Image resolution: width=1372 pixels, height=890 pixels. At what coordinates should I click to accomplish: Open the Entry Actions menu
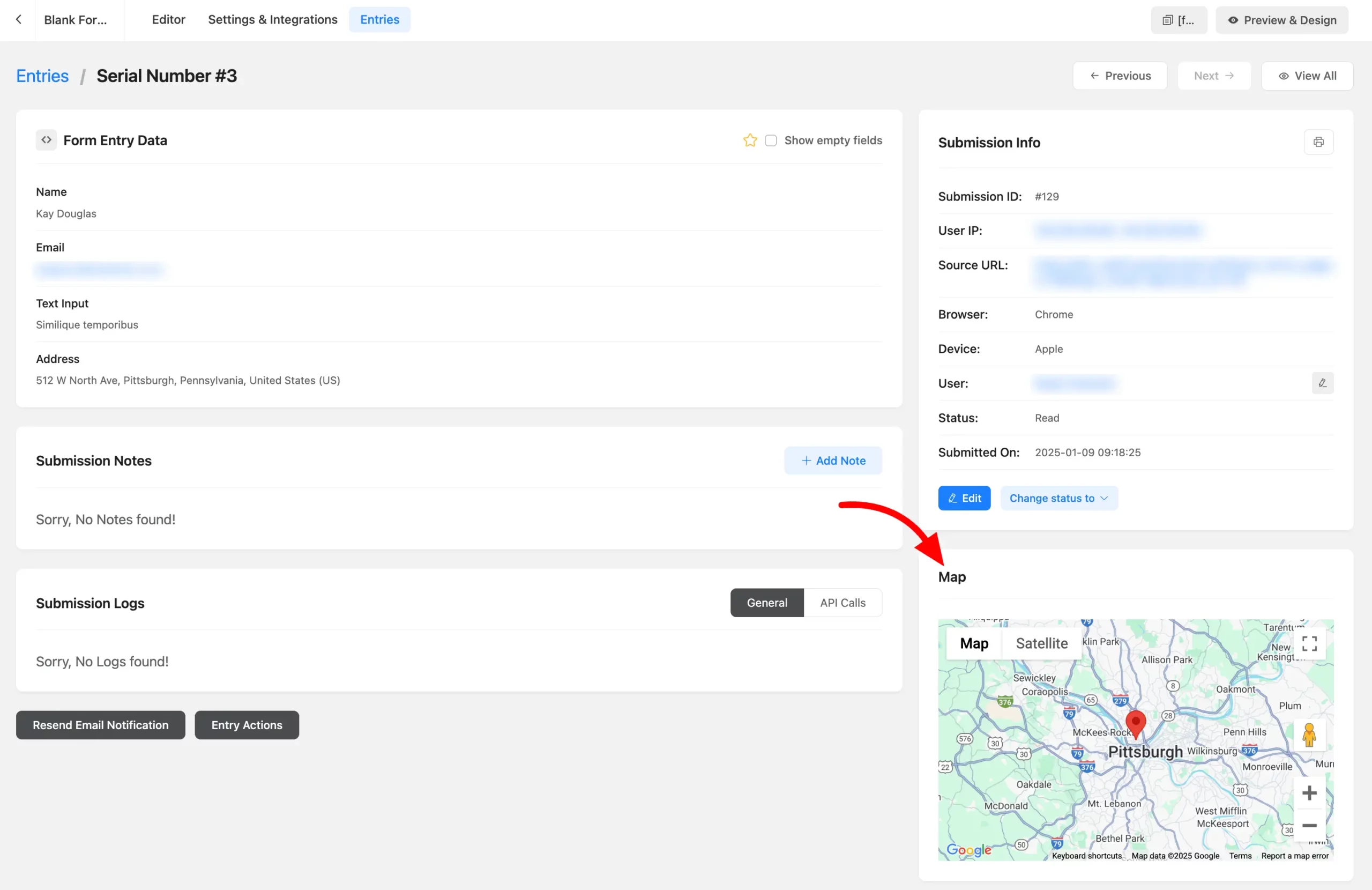point(247,724)
